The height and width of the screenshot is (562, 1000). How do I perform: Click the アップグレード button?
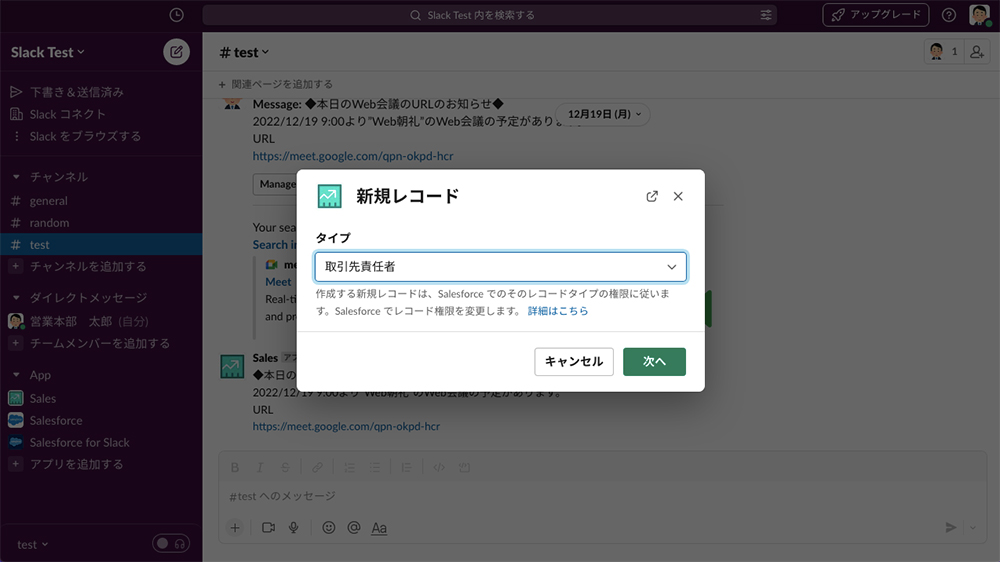876,15
